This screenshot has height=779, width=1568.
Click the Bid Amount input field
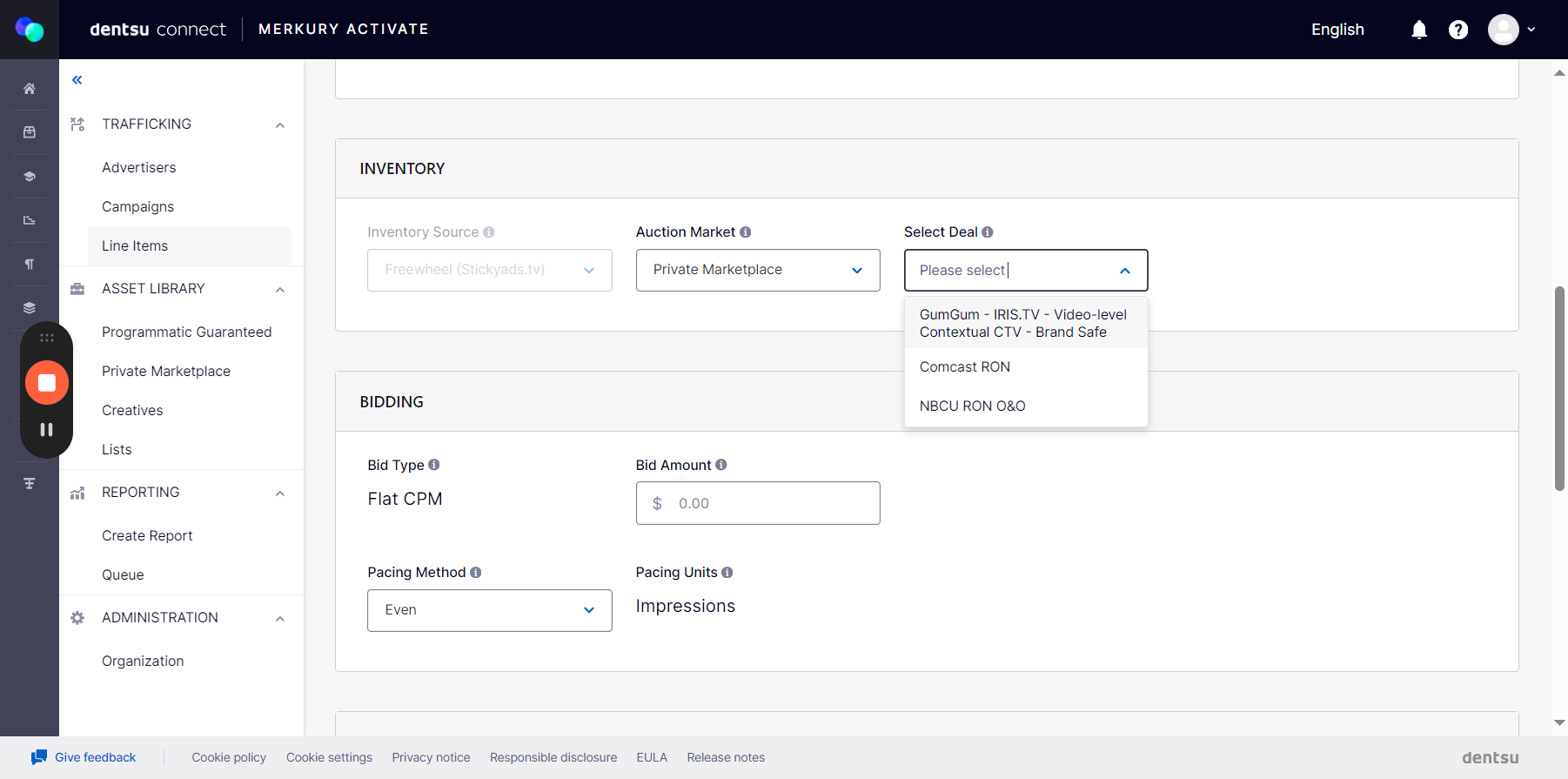(758, 503)
